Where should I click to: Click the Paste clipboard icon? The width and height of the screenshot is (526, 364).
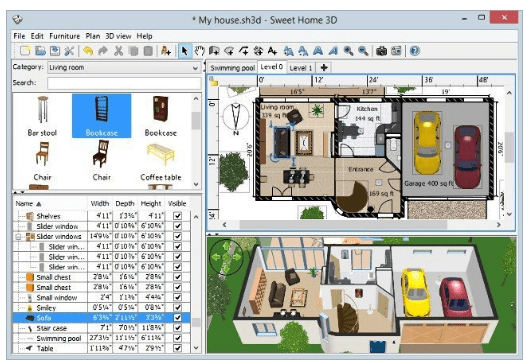click(148, 51)
